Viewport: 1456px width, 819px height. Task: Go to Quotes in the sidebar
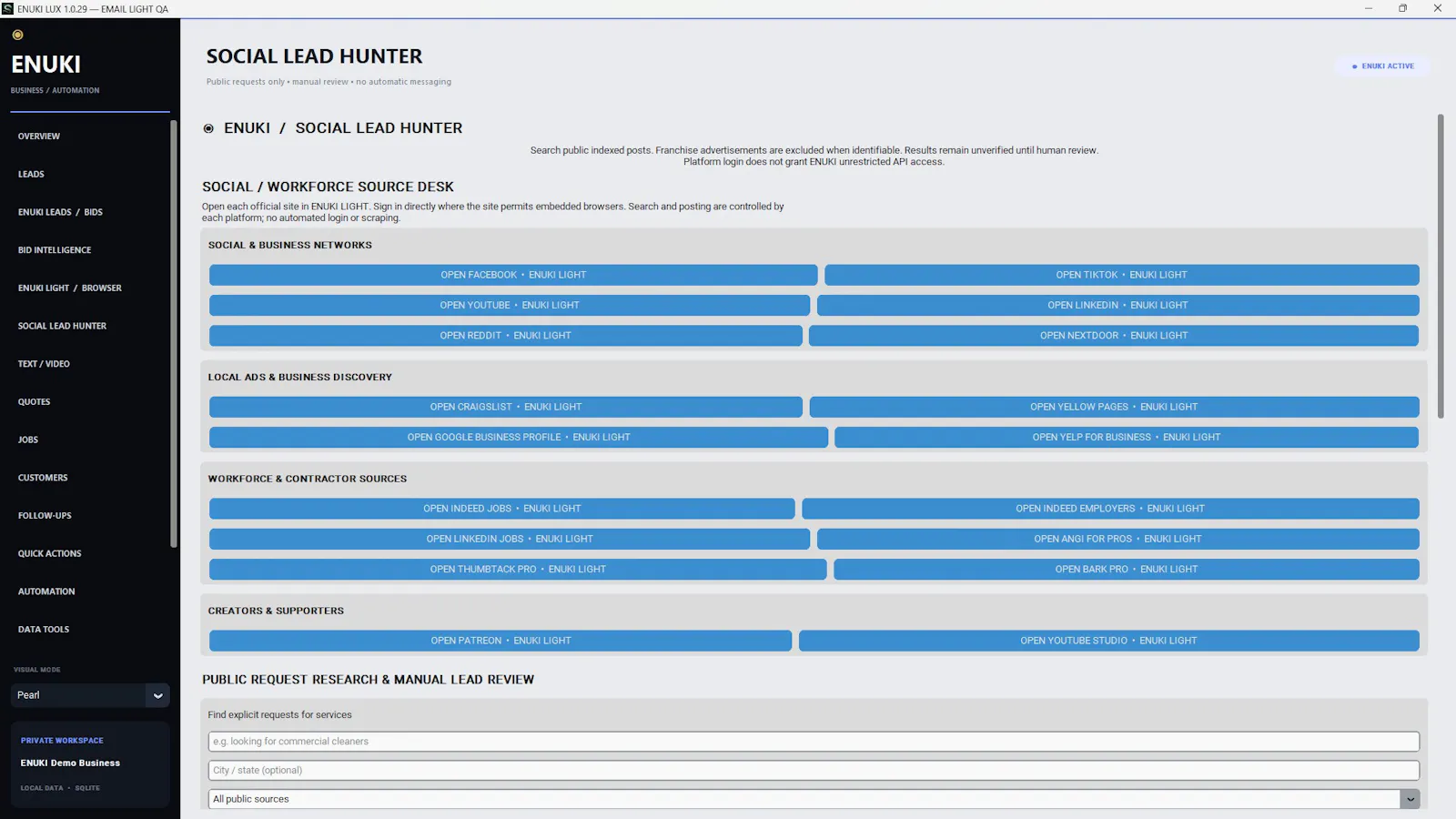(35, 401)
